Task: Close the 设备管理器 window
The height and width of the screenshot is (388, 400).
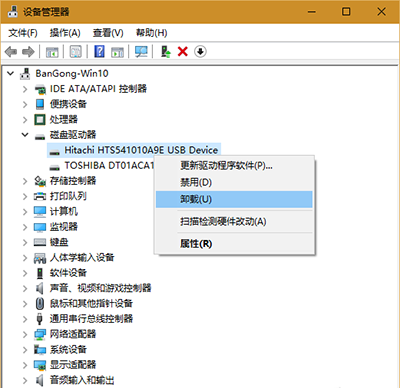Action: pos(381,12)
